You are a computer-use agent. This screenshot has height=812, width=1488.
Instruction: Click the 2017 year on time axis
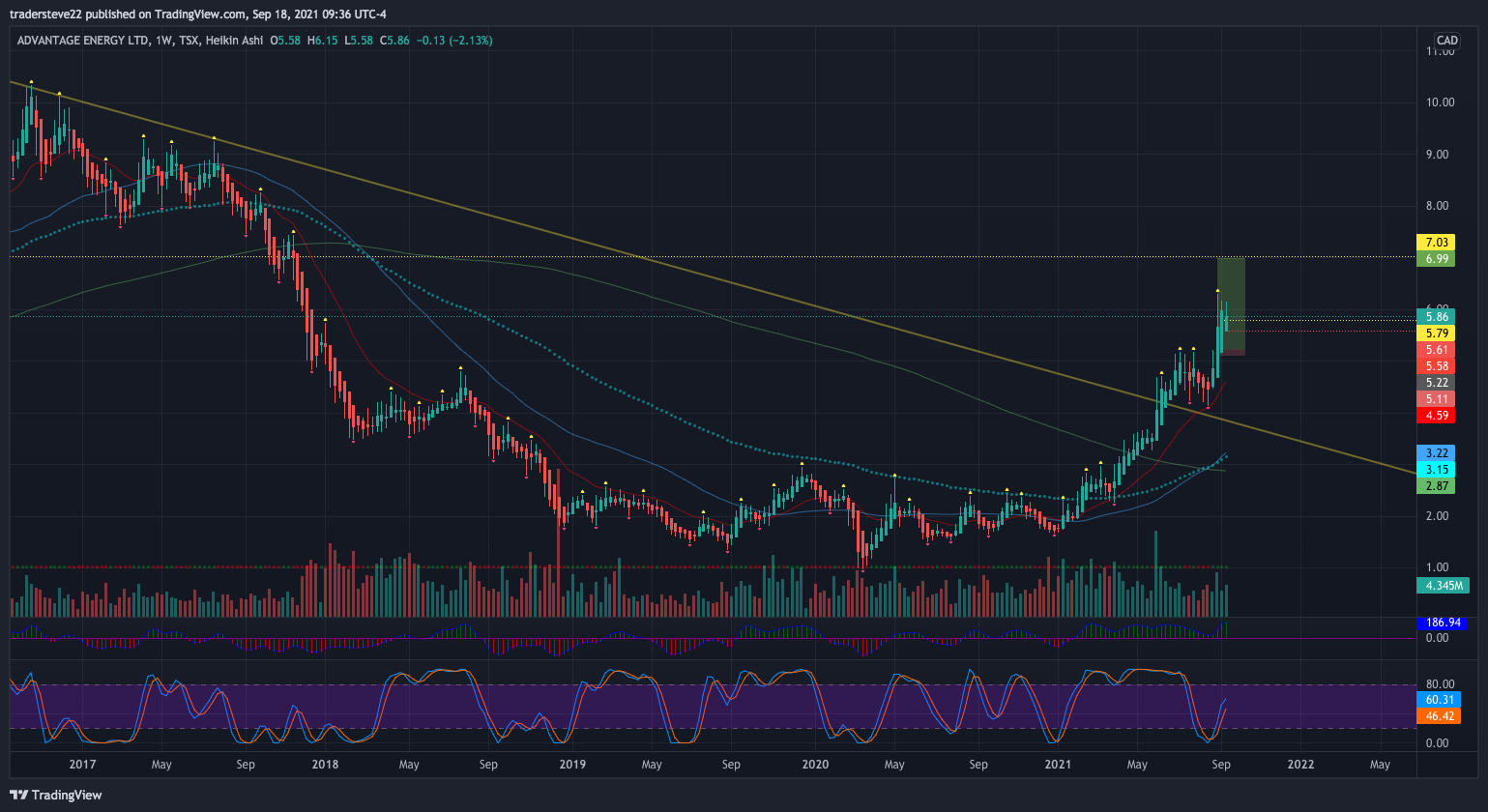(x=83, y=765)
